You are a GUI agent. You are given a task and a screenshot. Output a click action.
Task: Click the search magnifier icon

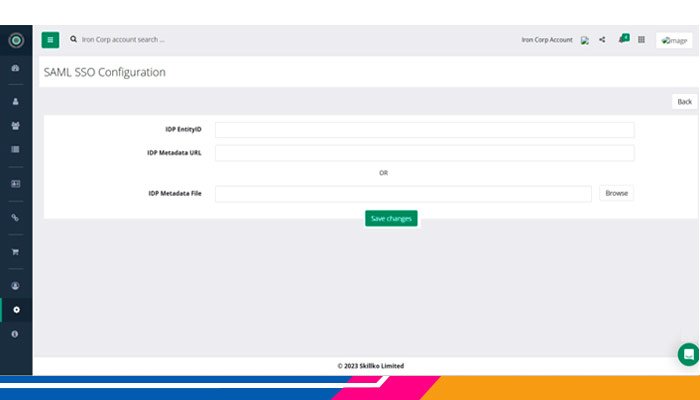[x=74, y=39]
